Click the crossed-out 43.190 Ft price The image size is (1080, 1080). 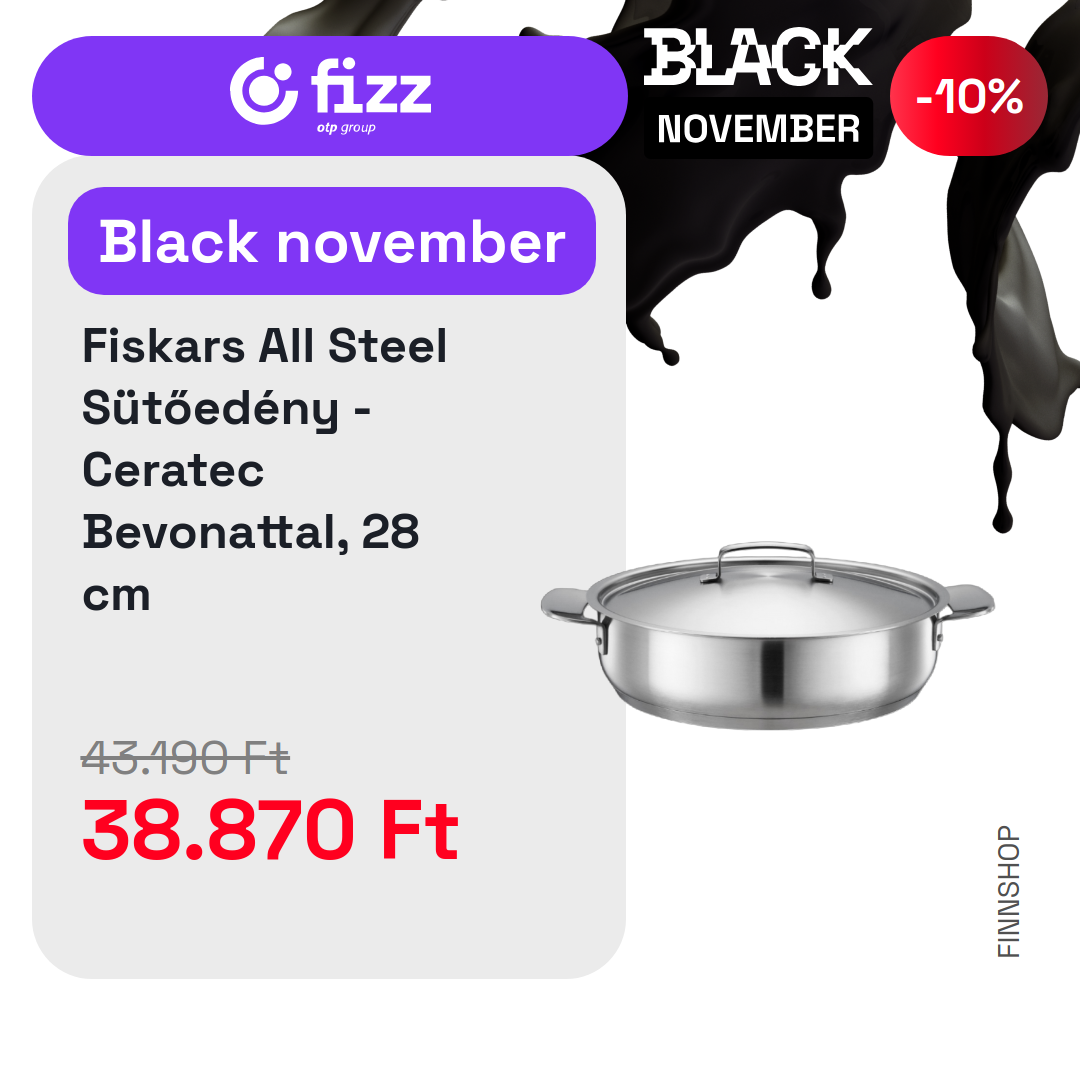point(185,759)
